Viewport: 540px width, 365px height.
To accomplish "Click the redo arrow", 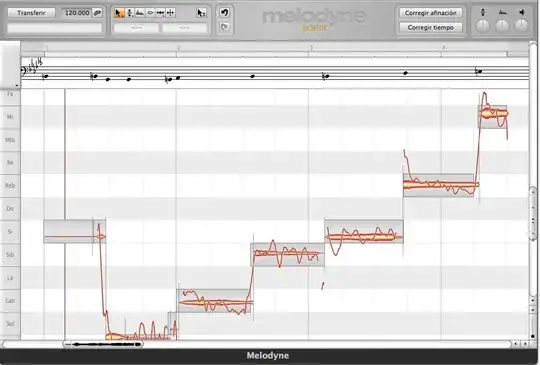I will 225,27.
